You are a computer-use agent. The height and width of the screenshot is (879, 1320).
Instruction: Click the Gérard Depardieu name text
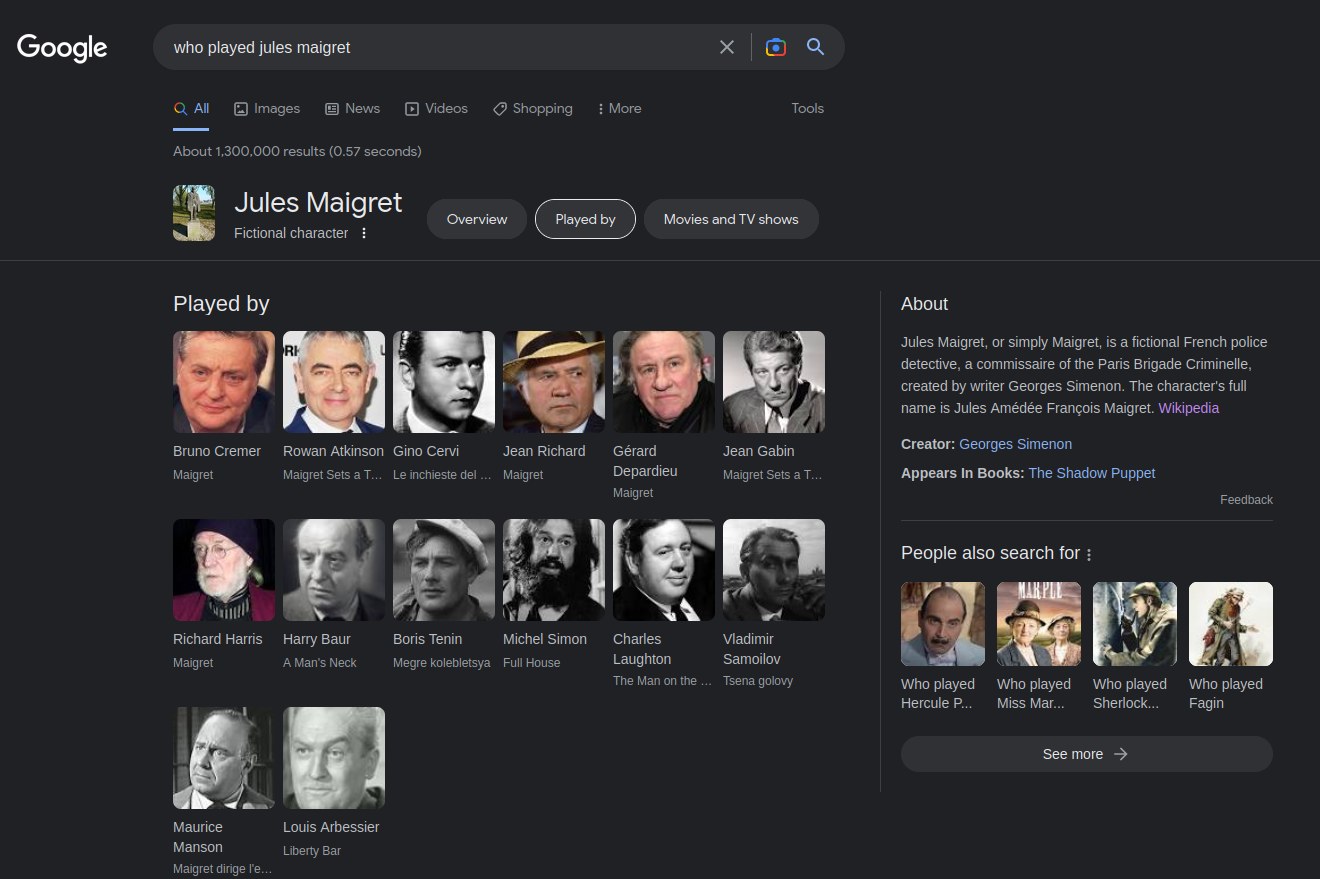pyautogui.click(x=645, y=461)
